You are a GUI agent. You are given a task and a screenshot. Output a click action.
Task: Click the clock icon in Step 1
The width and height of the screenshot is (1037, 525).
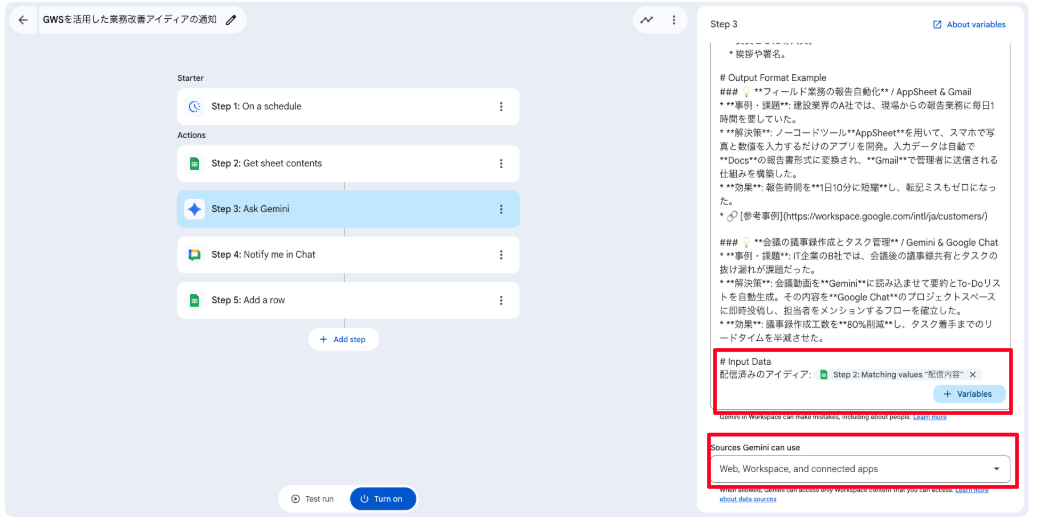pos(195,107)
